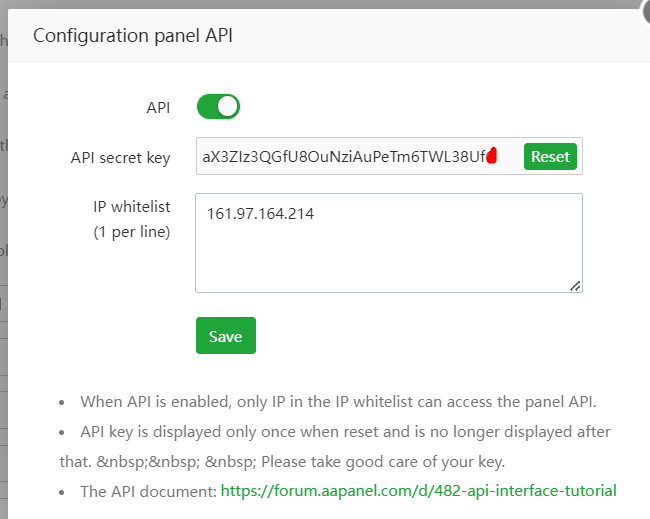Save the panel API configuration
The width and height of the screenshot is (650, 519).
click(225, 336)
